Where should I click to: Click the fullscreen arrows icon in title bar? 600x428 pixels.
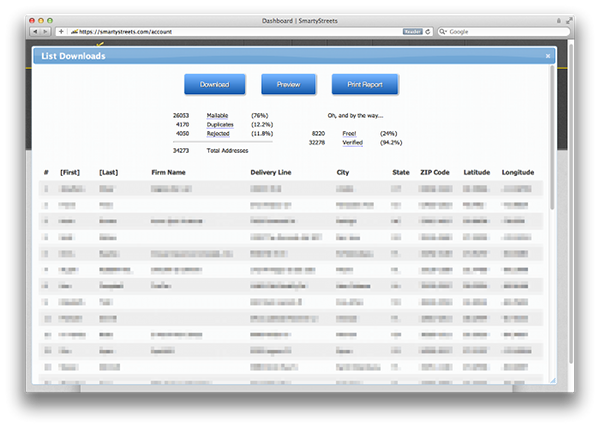[569, 20]
